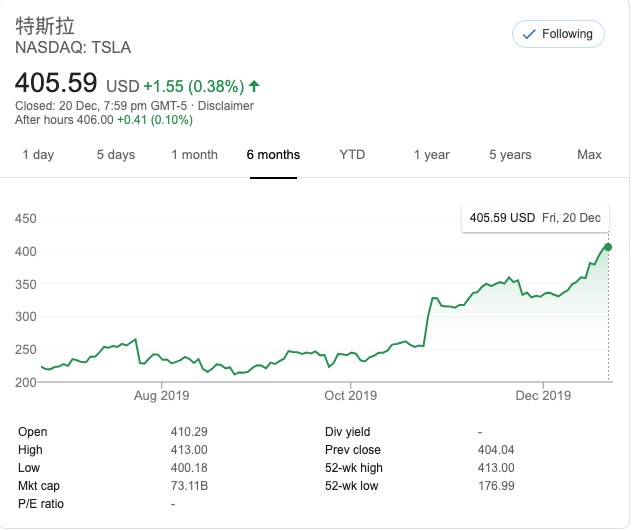Click the 405.59 current price
The image size is (632, 530).
[x=56, y=83]
